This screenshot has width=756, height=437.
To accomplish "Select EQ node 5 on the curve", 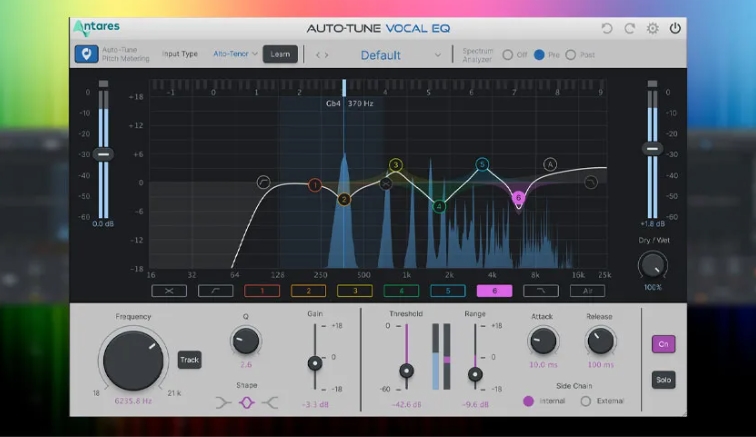I will 482,164.
